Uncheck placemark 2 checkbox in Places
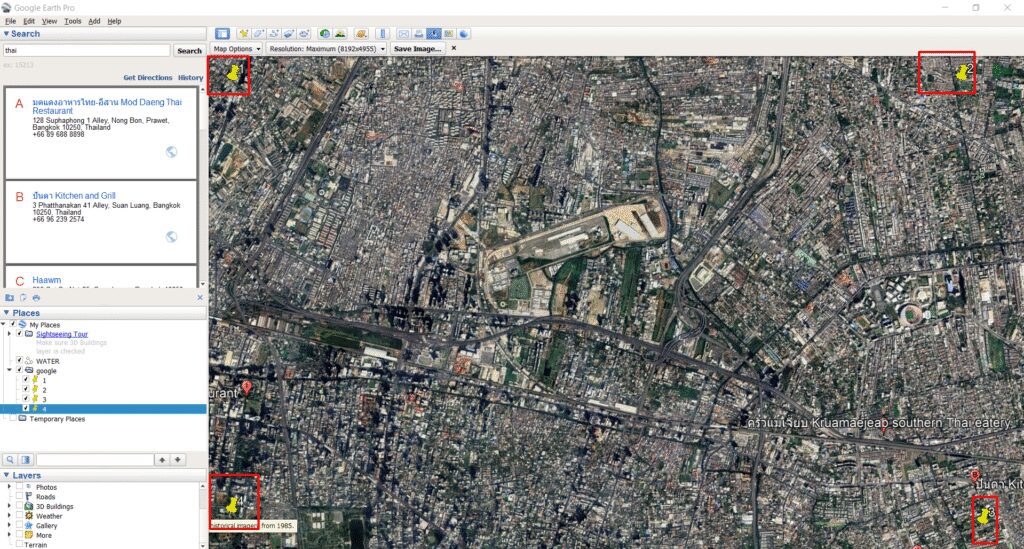The image size is (1024, 549). point(25,389)
